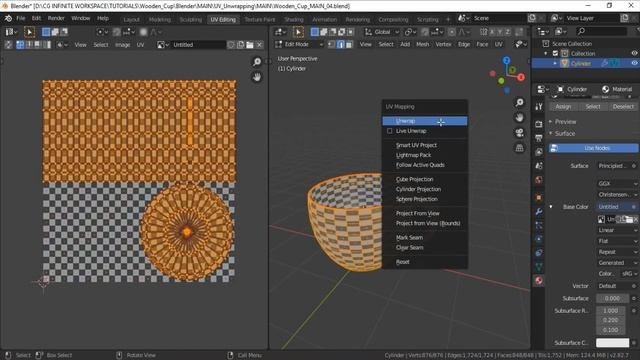This screenshot has height=360, width=640.
Task: Click the camera view icon in 3D viewport
Action: coord(519,133)
